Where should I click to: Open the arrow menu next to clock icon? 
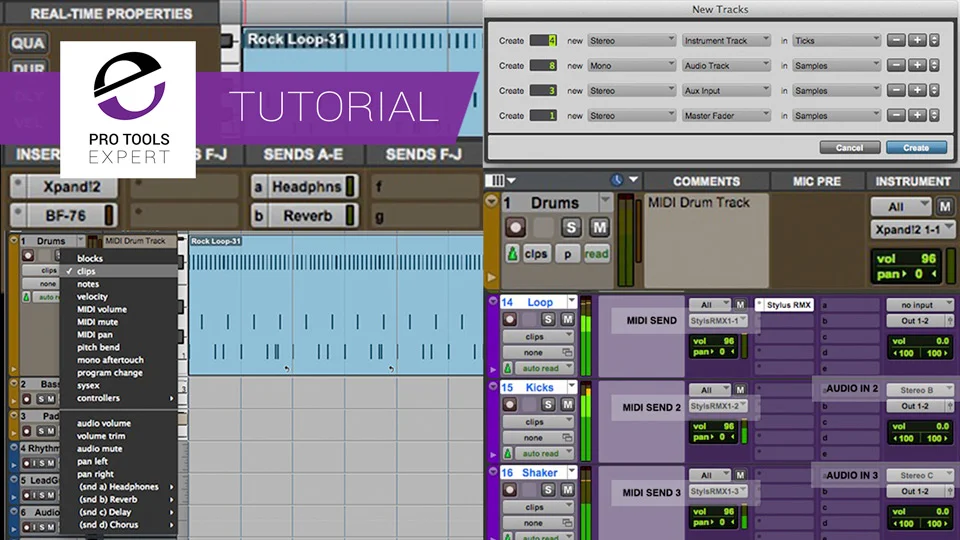pyautogui.click(x=634, y=180)
